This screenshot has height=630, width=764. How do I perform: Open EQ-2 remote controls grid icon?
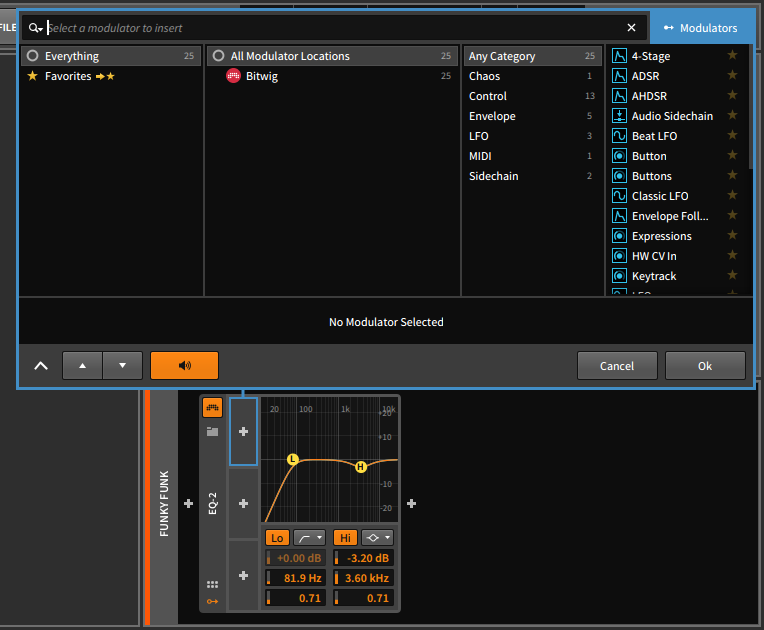pyautogui.click(x=212, y=584)
